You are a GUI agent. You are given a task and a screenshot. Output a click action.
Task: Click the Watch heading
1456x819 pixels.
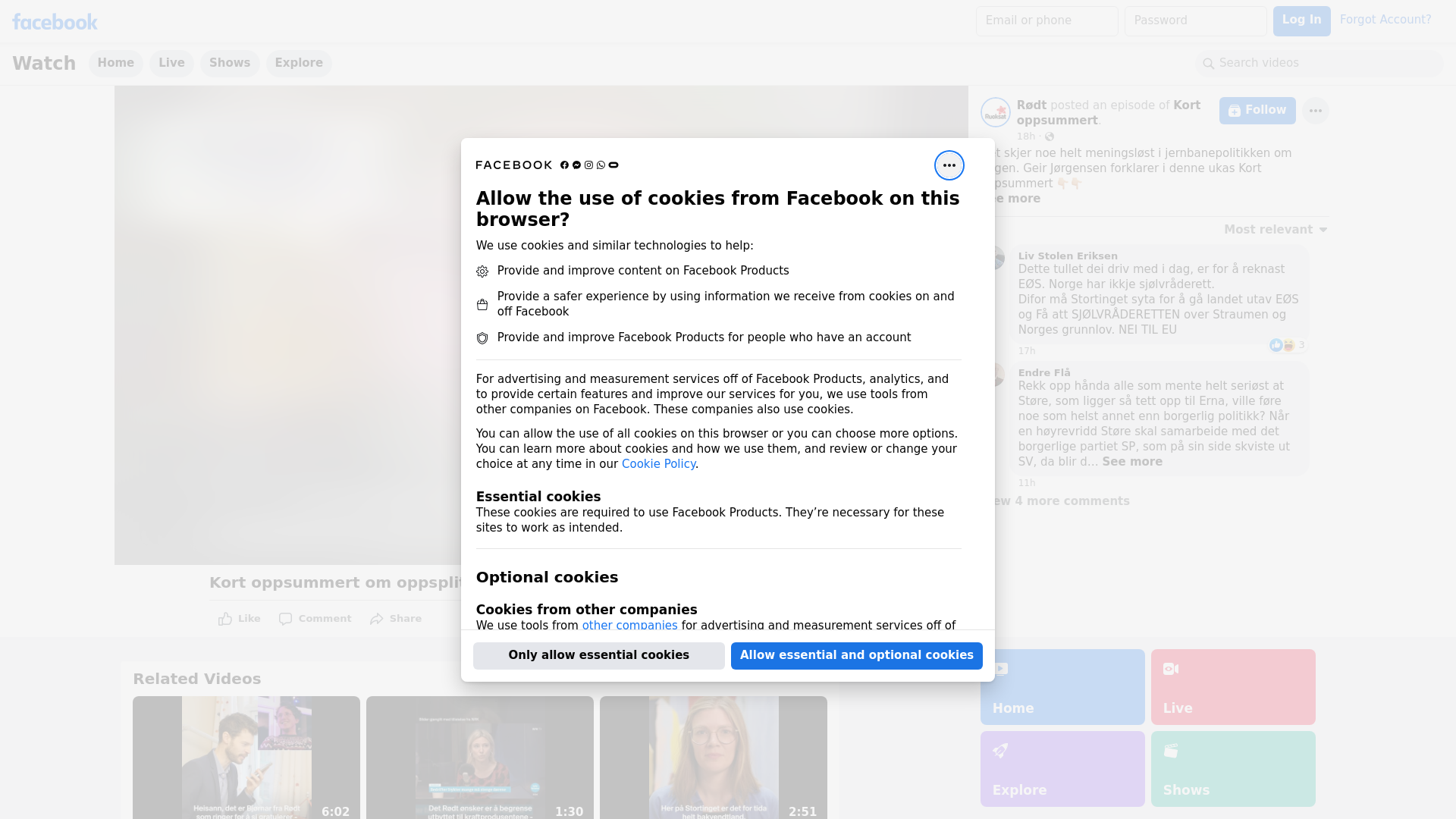click(44, 64)
